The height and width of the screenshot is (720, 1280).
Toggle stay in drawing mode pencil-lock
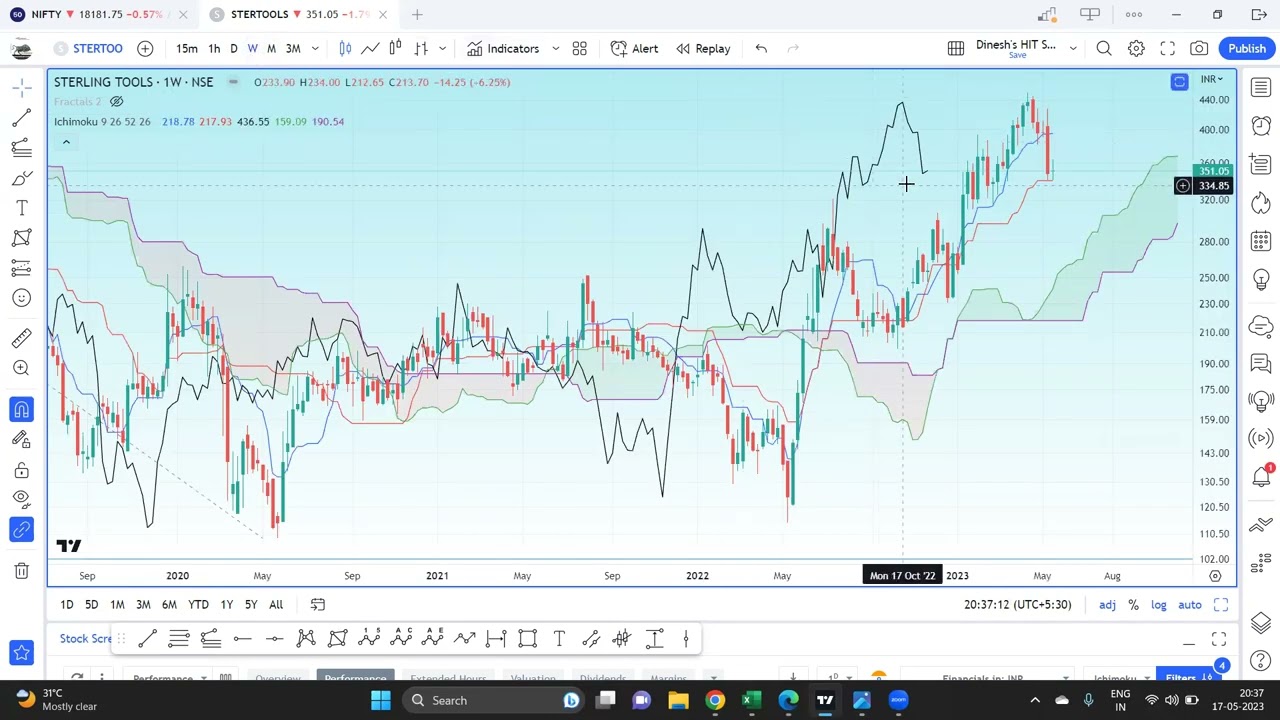[x=22, y=439]
